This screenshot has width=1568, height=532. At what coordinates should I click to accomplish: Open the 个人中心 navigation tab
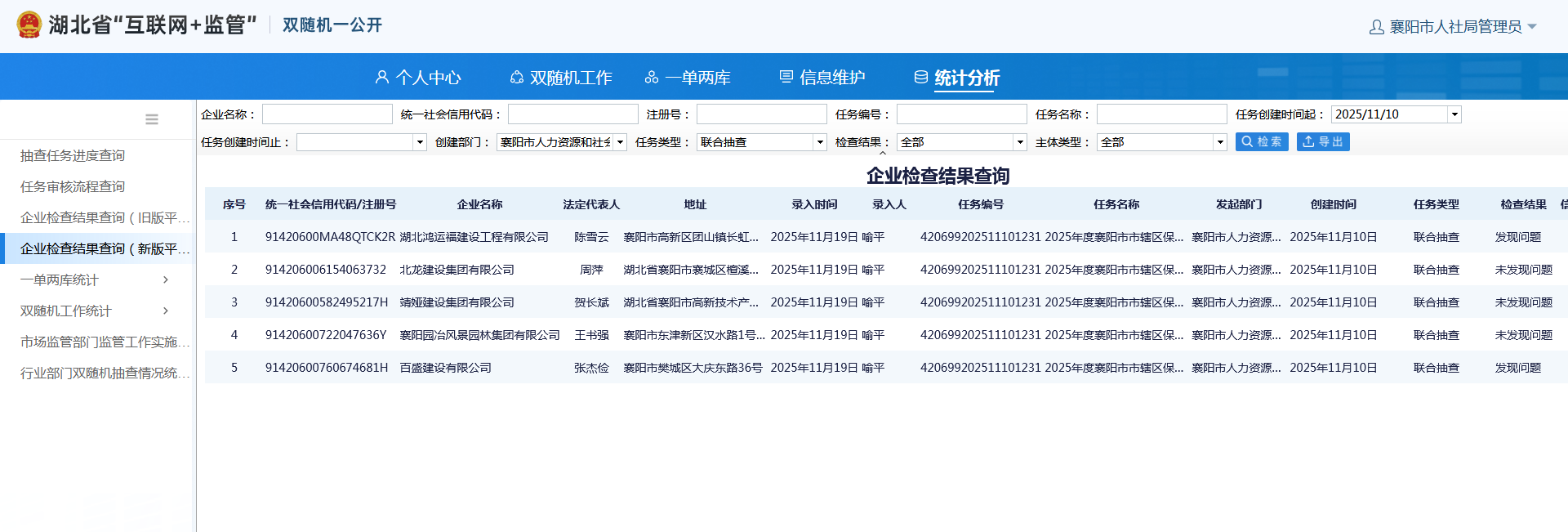click(418, 78)
